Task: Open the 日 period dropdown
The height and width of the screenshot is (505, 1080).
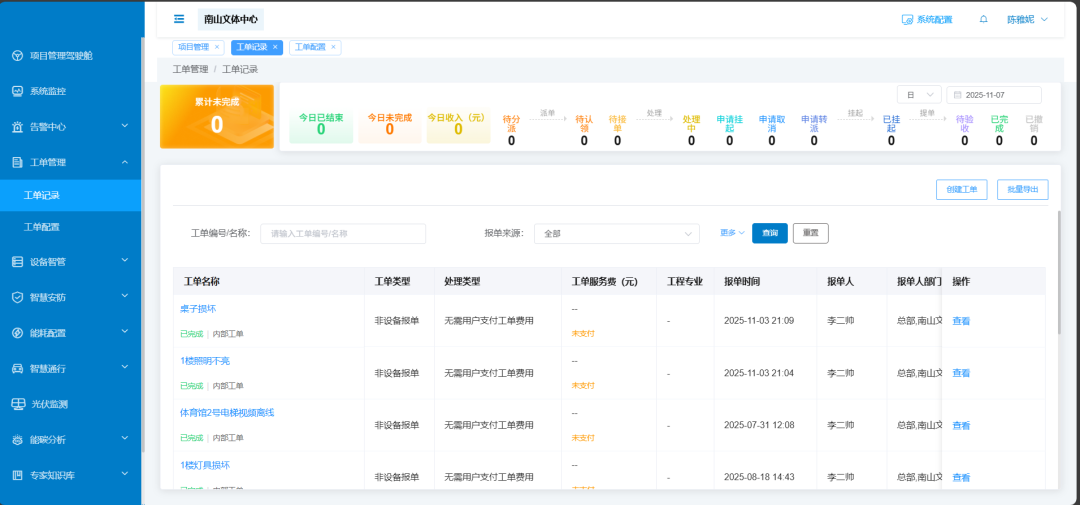Action: tap(919, 95)
